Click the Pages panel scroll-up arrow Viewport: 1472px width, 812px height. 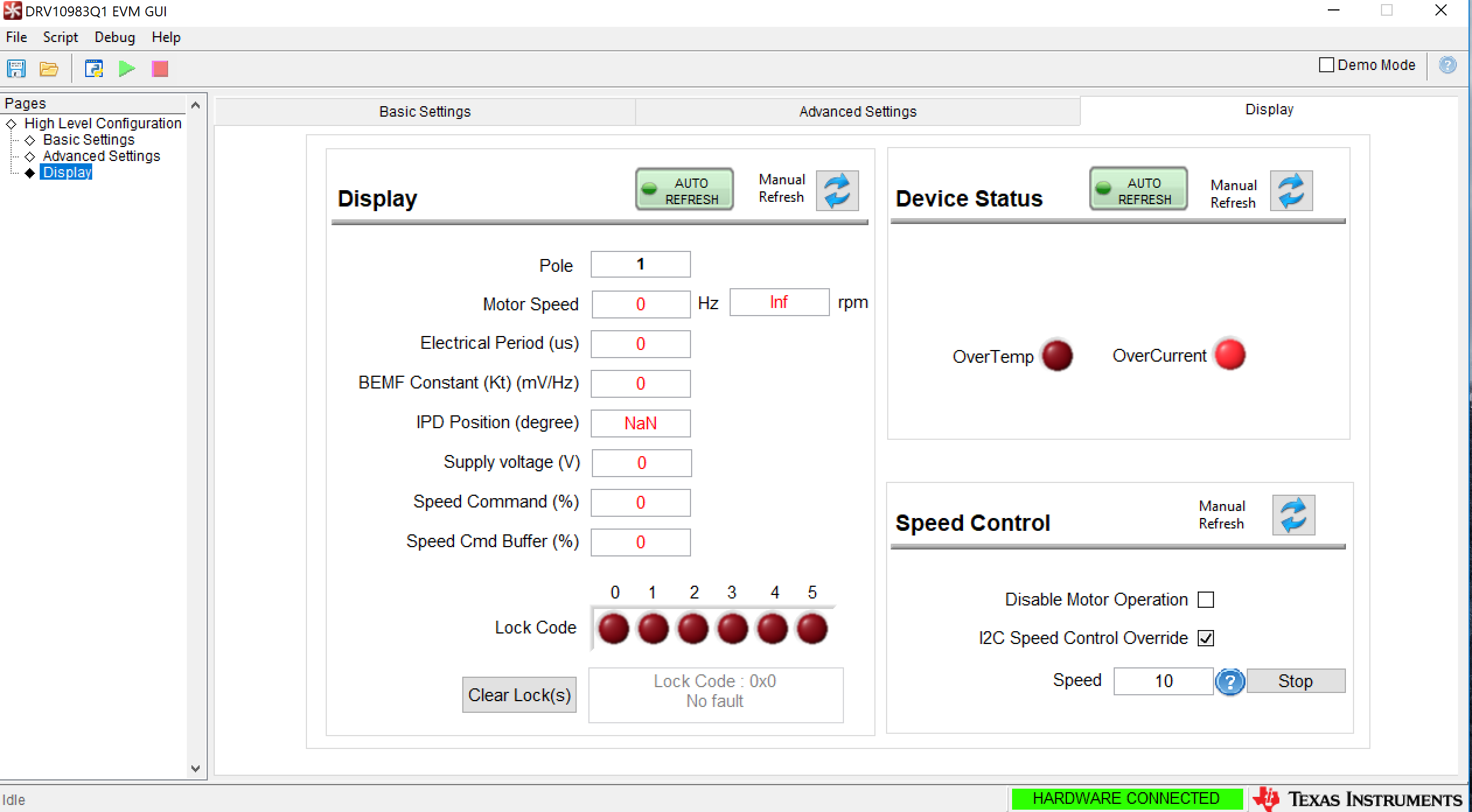coord(196,106)
